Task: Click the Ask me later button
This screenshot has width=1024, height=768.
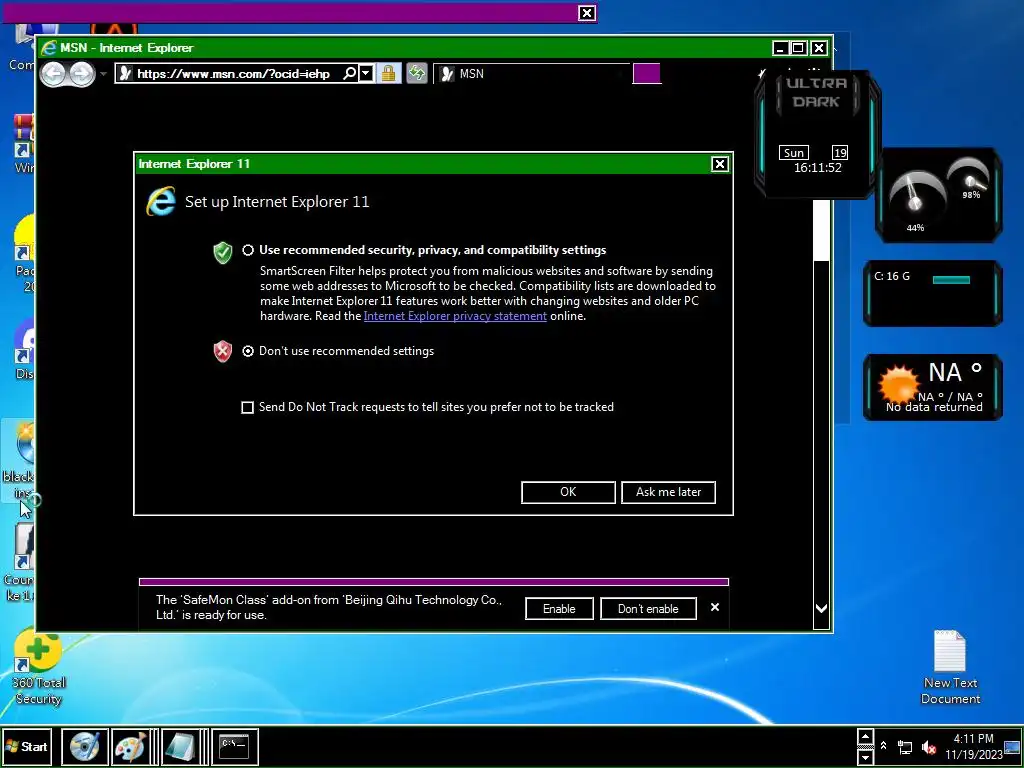Action: tap(668, 492)
